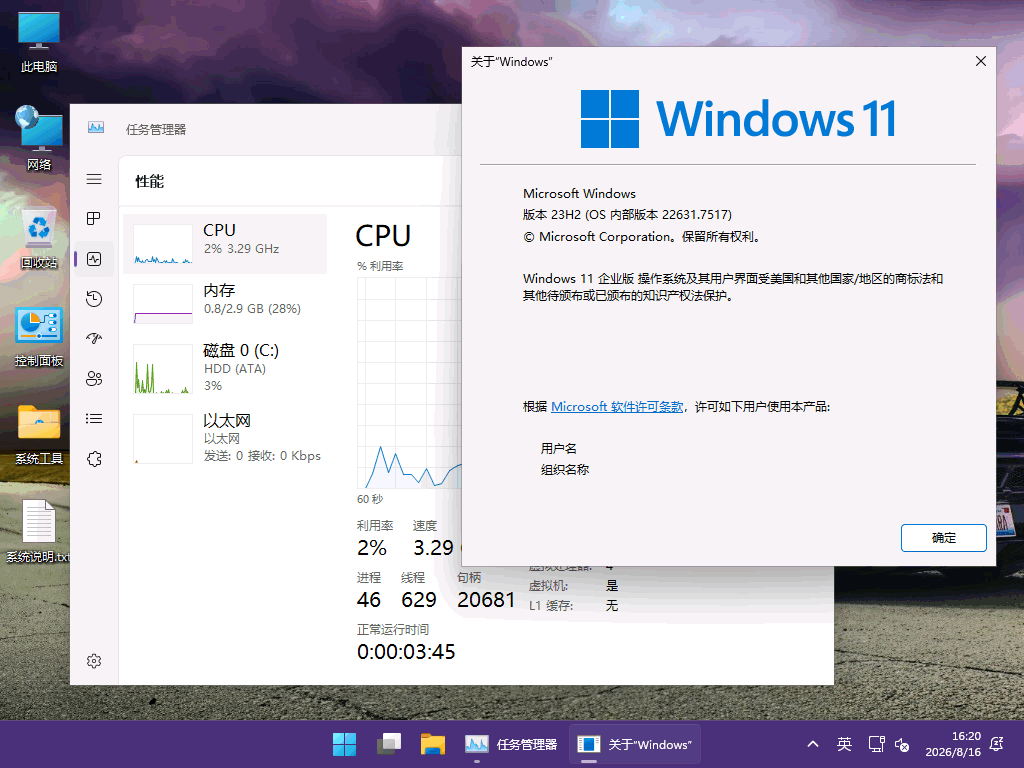Open Processes page in Task Manager sidebar

(94, 218)
